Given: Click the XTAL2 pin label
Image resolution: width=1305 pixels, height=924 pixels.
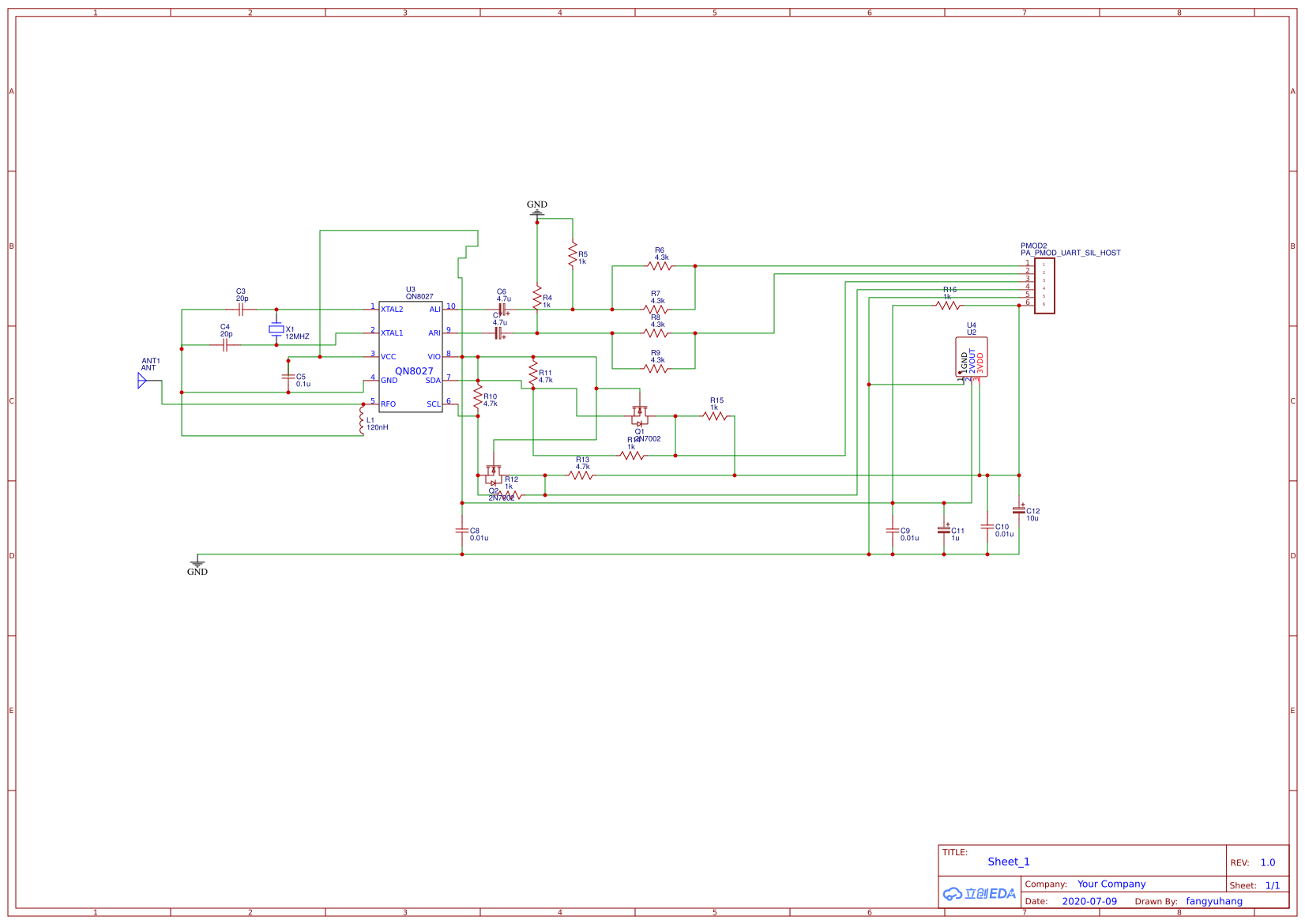Looking at the screenshot, I should click(x=392, y=310).
